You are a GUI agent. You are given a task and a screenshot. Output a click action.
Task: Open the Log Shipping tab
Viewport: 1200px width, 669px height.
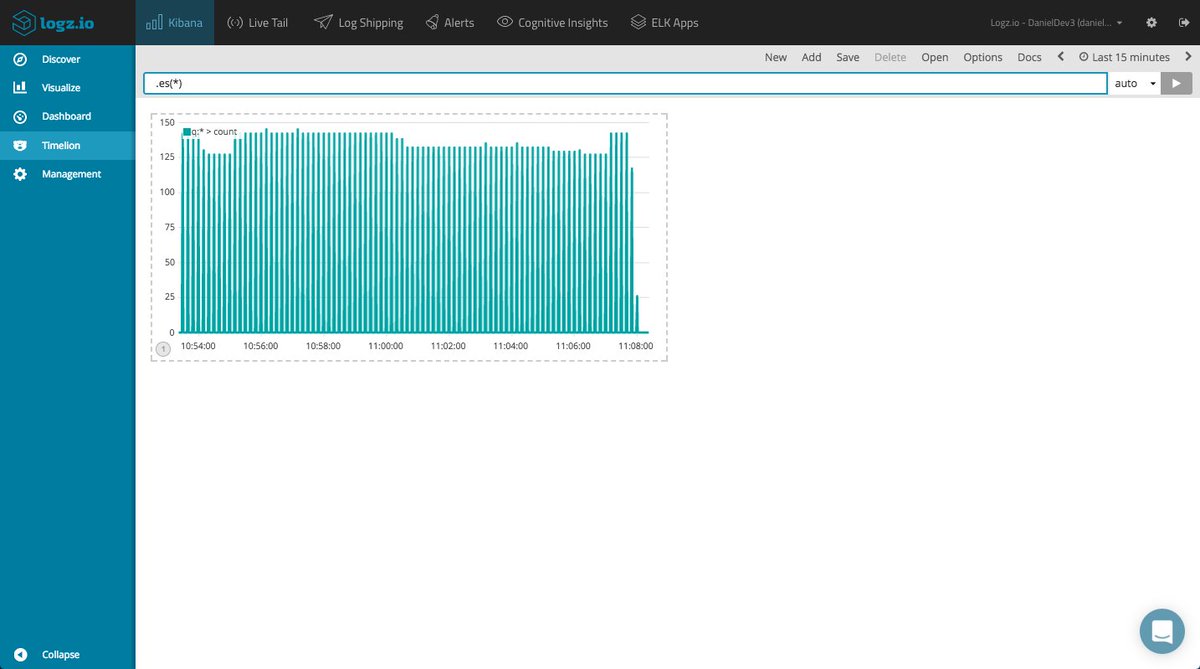pos(359,22)
